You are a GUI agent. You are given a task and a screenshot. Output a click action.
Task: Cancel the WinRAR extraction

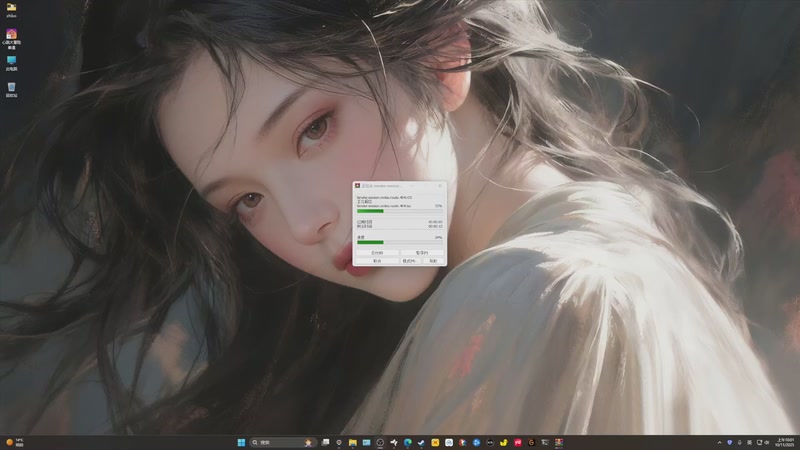(377, 261)
